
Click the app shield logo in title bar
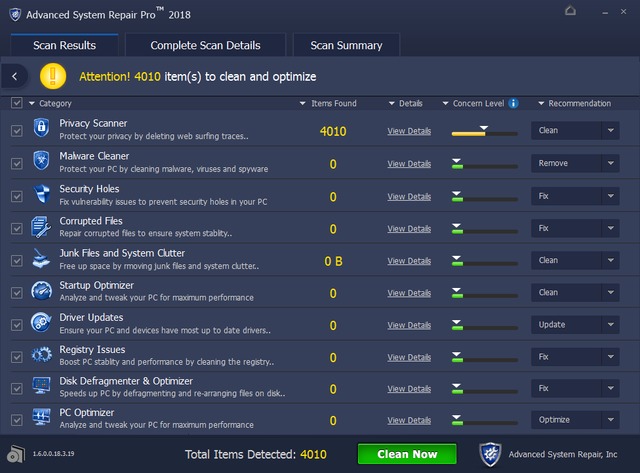(x=15, y=15)
